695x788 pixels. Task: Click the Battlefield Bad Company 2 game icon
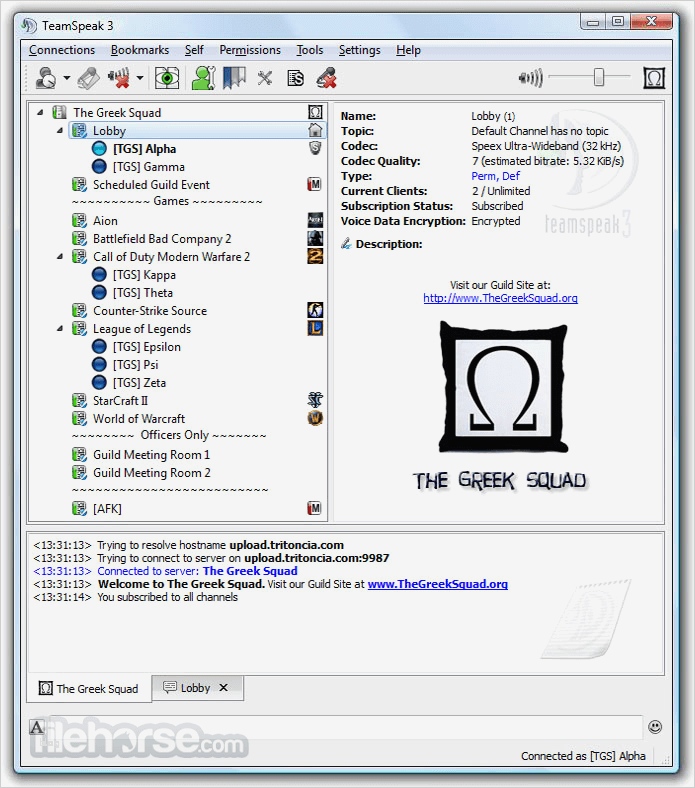click(x=315, y=238)
